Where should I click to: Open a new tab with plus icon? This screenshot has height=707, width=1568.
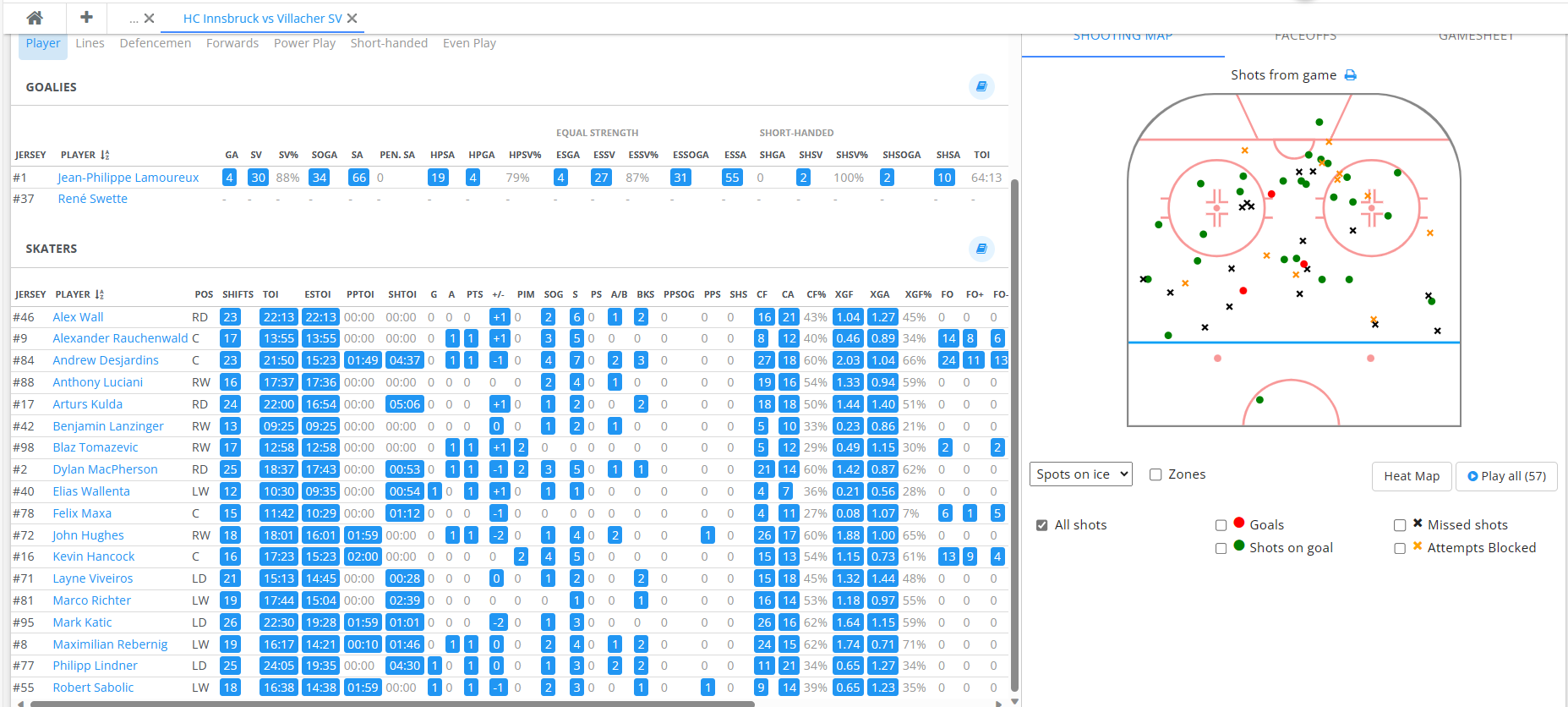pos(86,18)
